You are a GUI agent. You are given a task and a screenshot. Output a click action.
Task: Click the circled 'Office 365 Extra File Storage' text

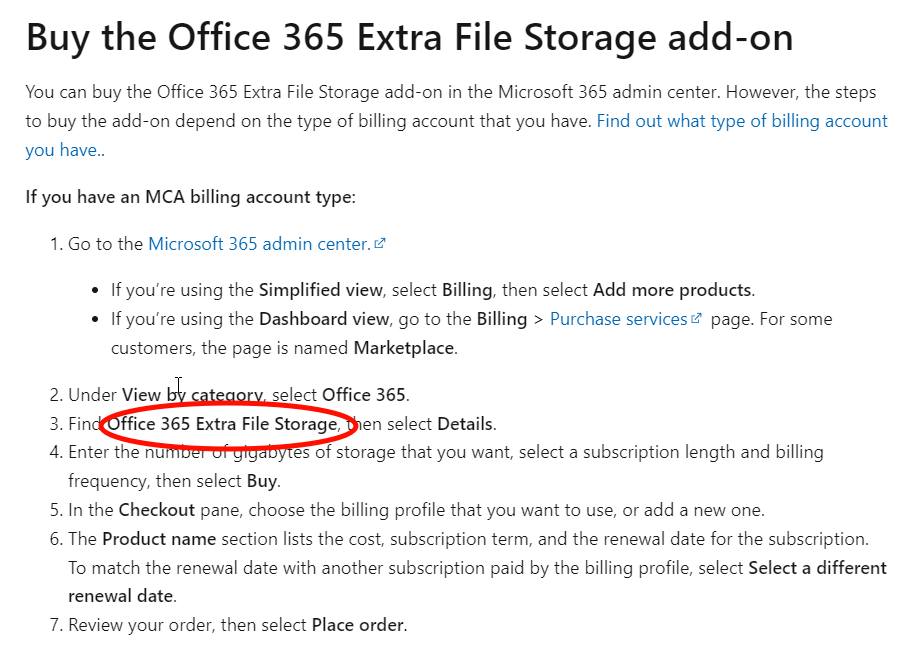pos(222,424)
